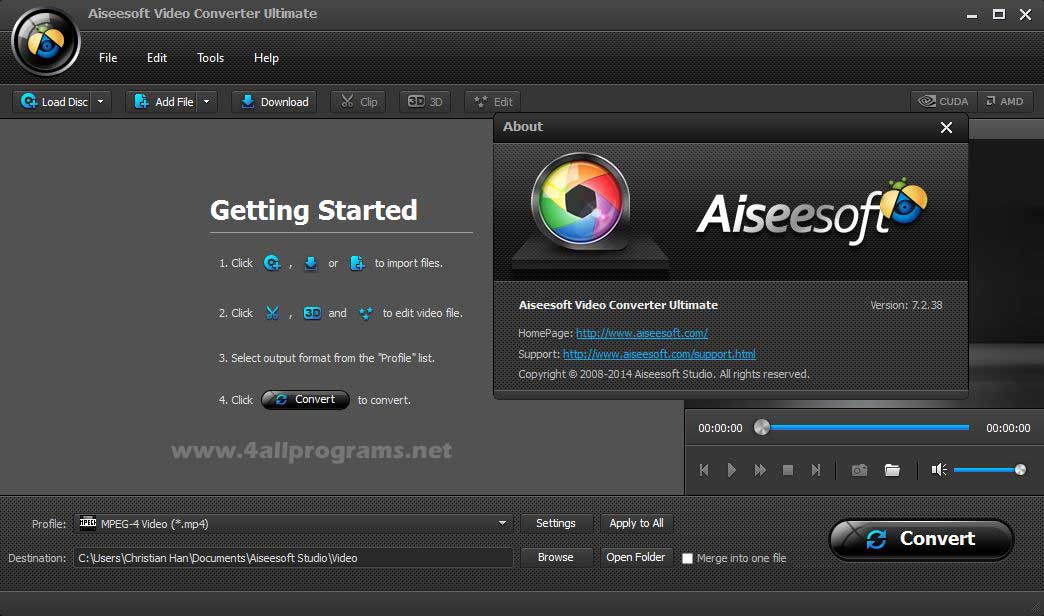Open the Tools menu
Screen dimensions: 1044x616
[210, 58]
